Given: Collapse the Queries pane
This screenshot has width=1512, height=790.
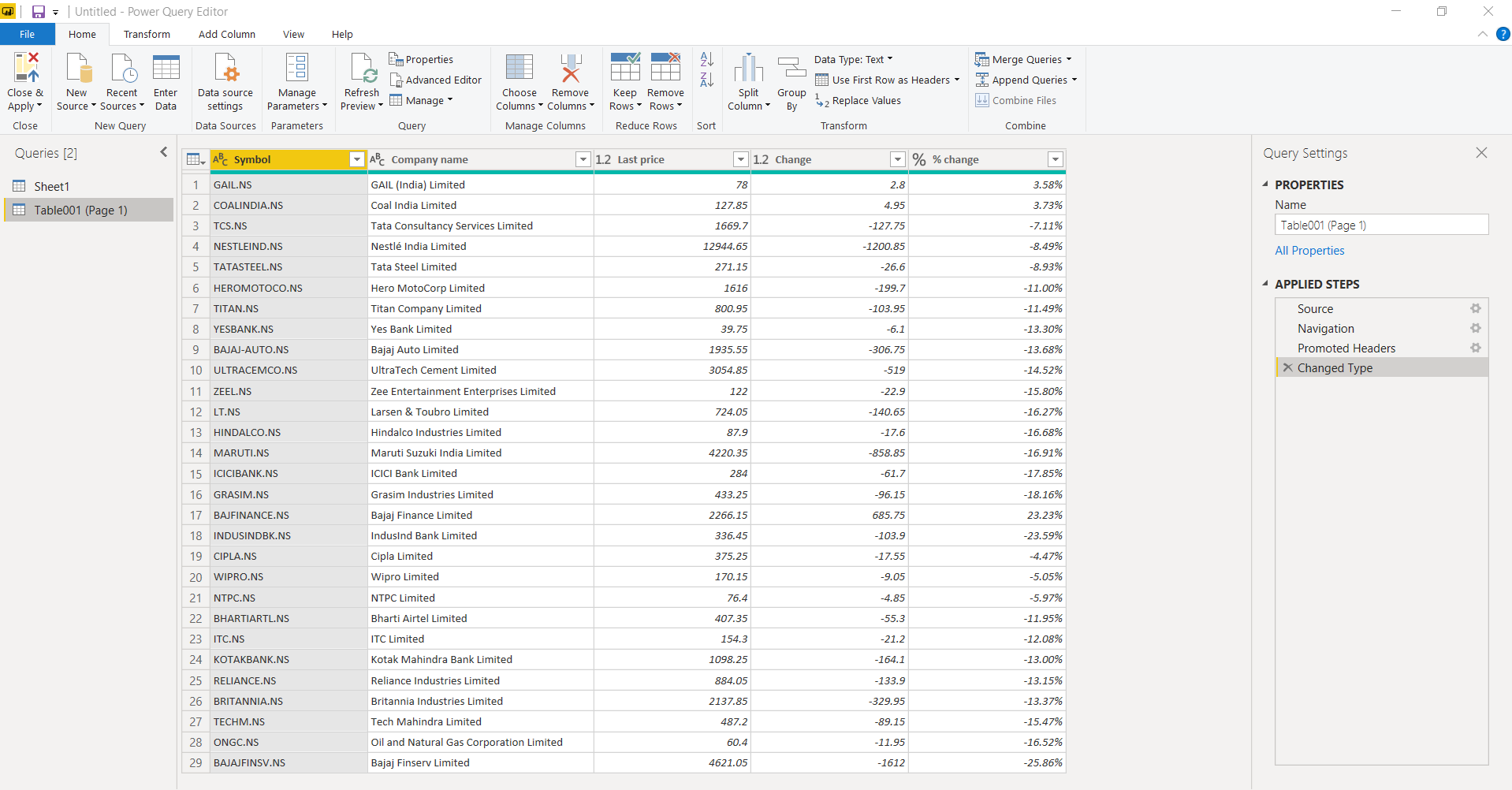Looking at the screenshot, I should click(x=163, y=152).
